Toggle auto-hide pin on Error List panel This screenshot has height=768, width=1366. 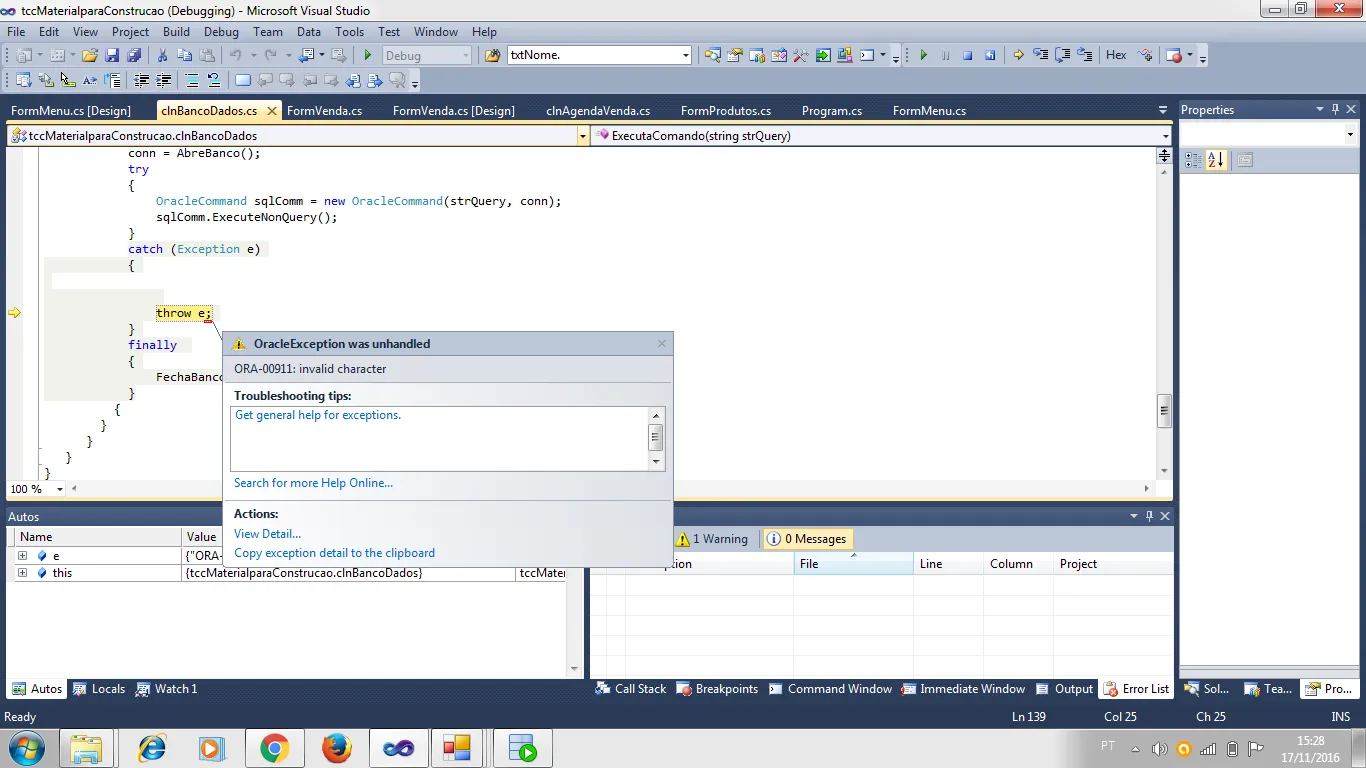[1149, 516]
